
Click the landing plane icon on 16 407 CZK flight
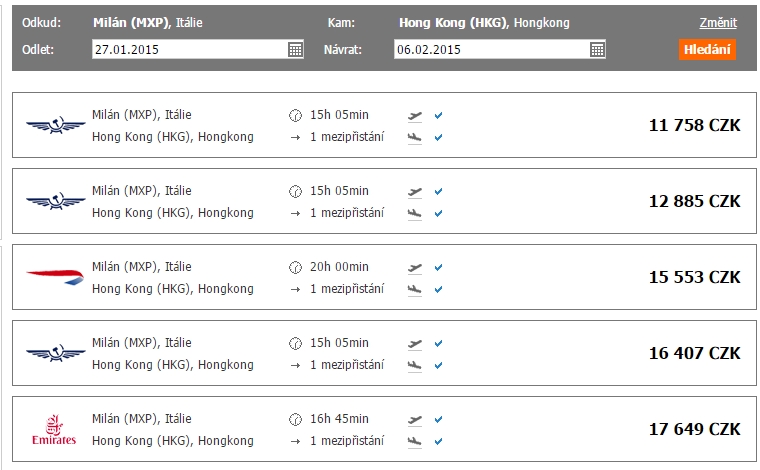click(415, 366)
